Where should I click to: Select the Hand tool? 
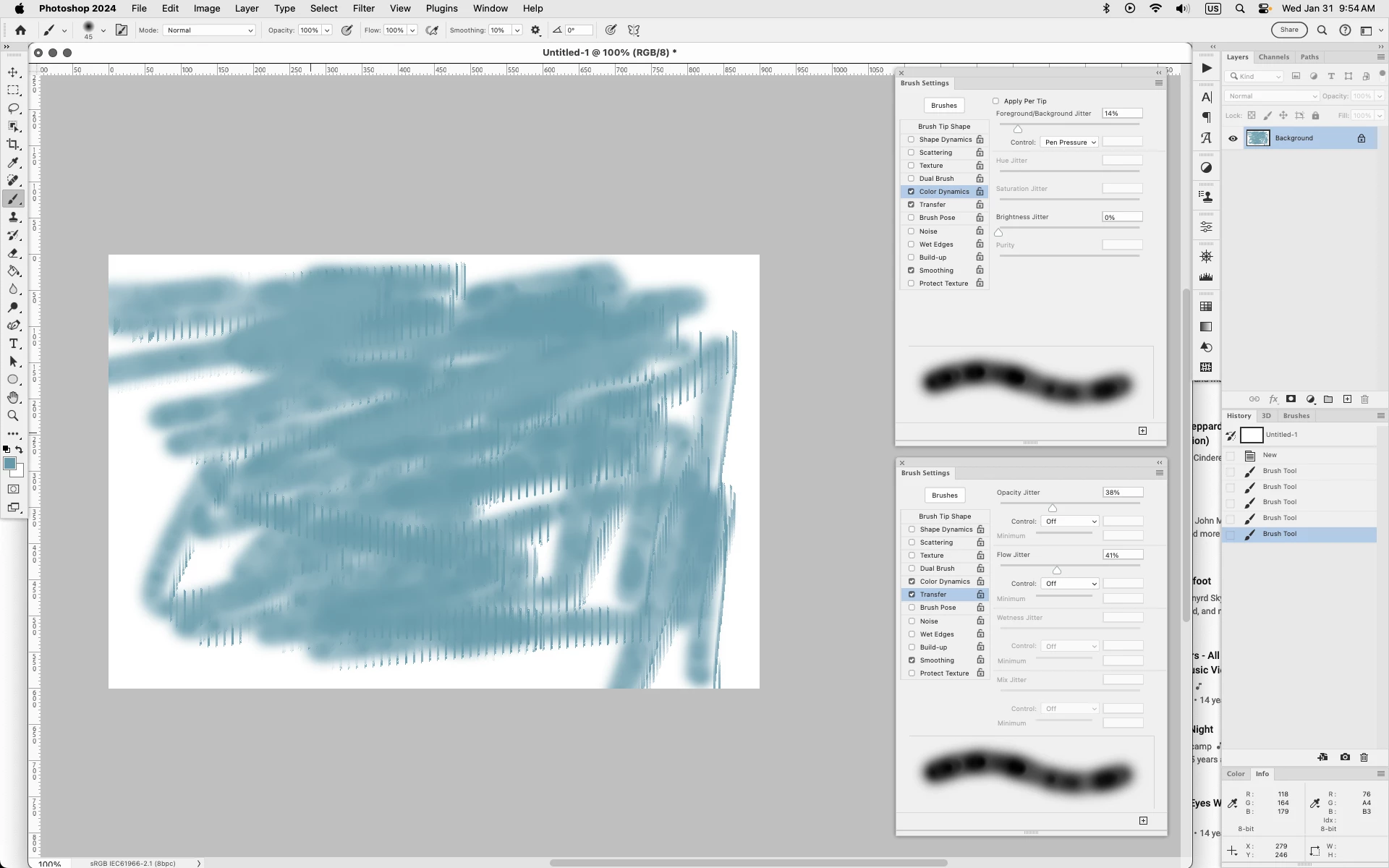[x=13, y=398]
